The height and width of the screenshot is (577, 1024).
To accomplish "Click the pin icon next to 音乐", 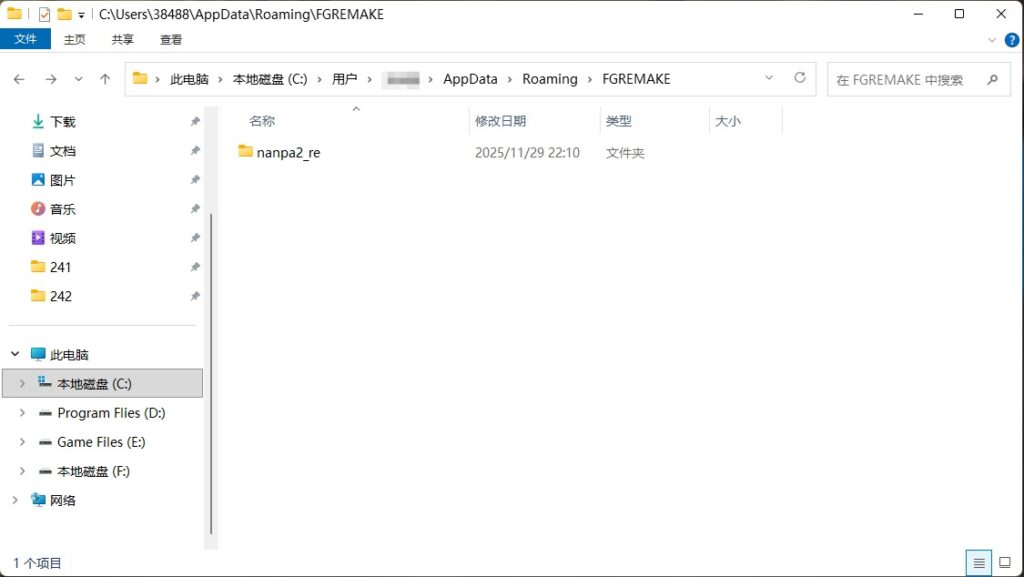I will pyautogui.click(x=195, y=209).
